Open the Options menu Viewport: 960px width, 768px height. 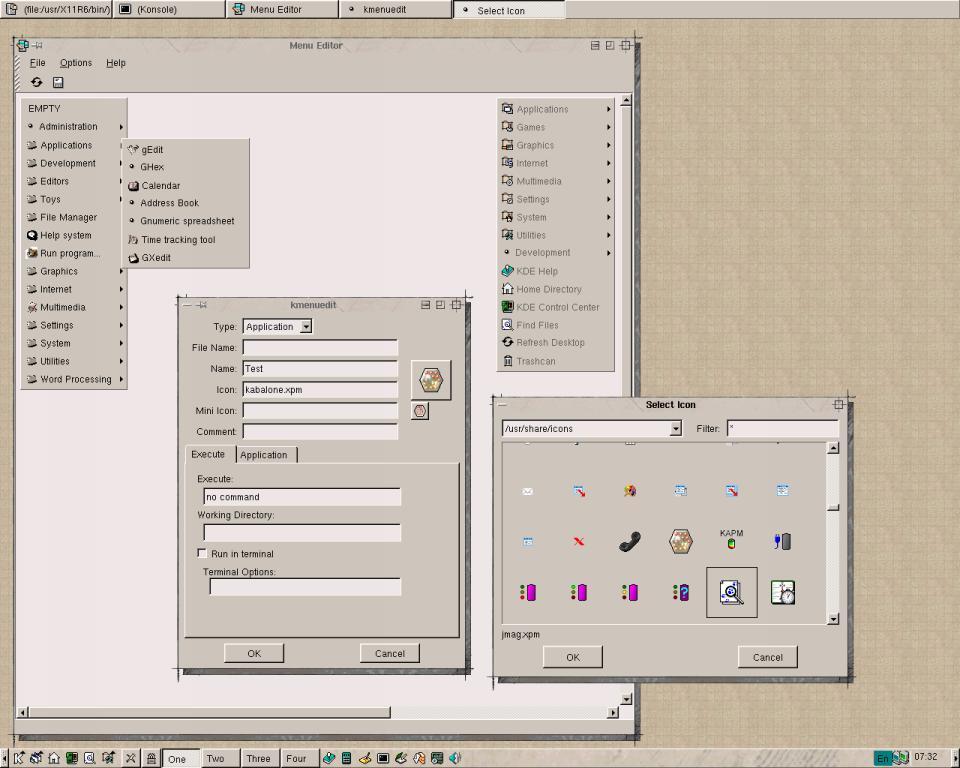point(75,63)
